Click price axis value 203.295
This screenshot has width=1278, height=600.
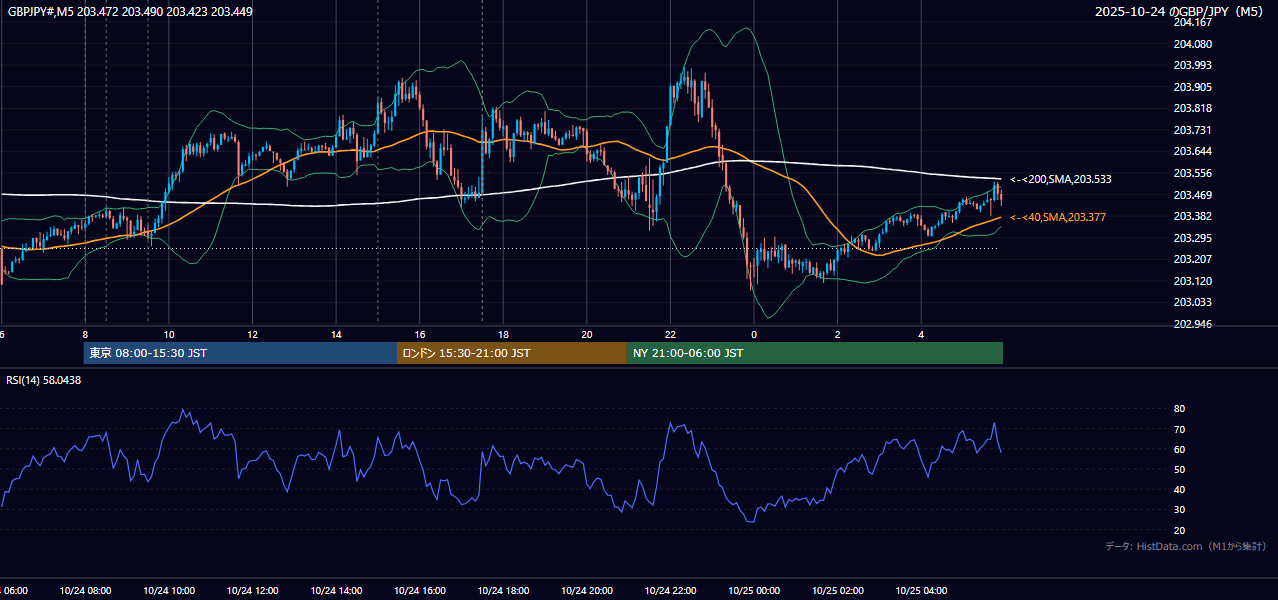click(x=1192, y=238)
